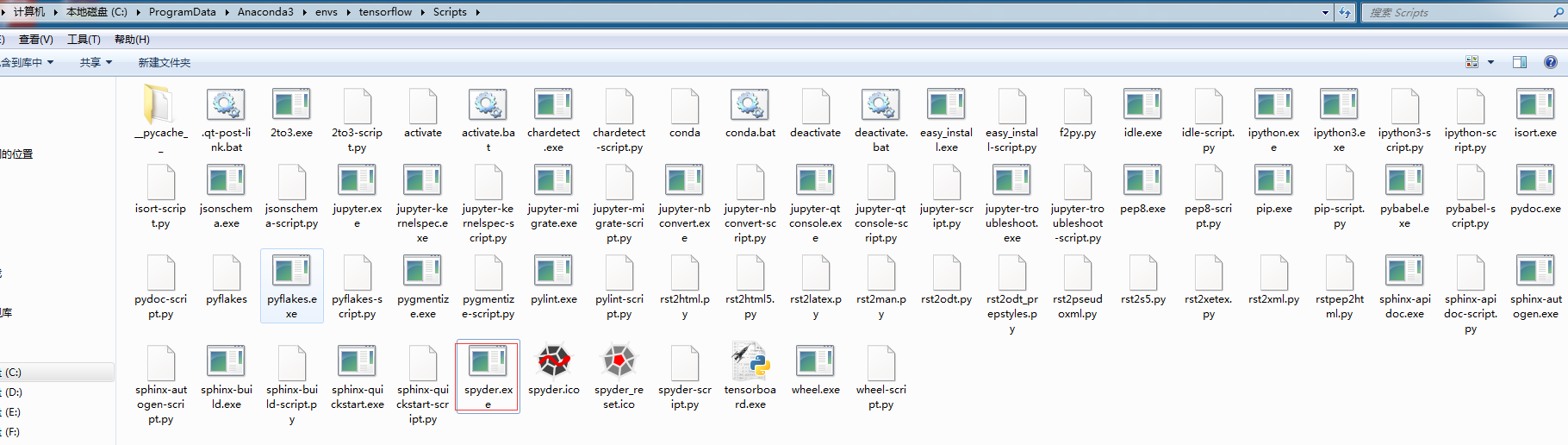Refresh the folder with address bar button
Screen dimensions: 1568x445
point(1345,12)
